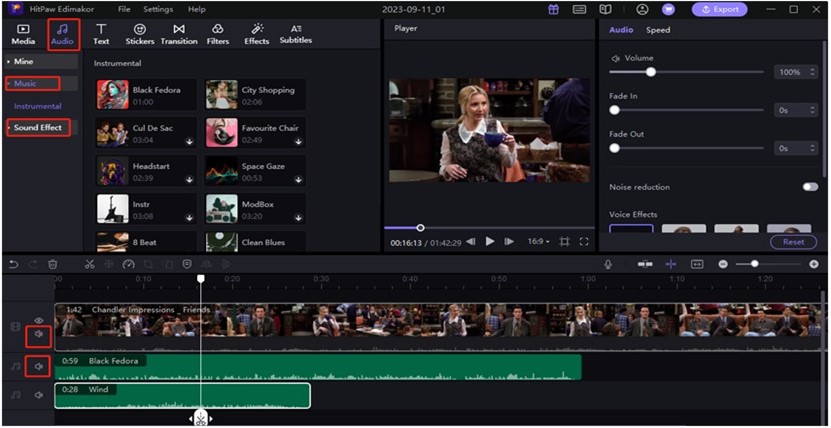This screenshot has height=428, width=831.
Task: Step to the next frame
Action: tap(509, 242)
